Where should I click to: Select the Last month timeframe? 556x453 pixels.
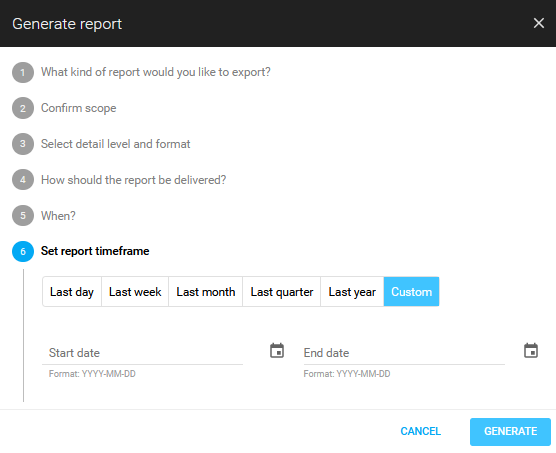(x=206, y=292)
